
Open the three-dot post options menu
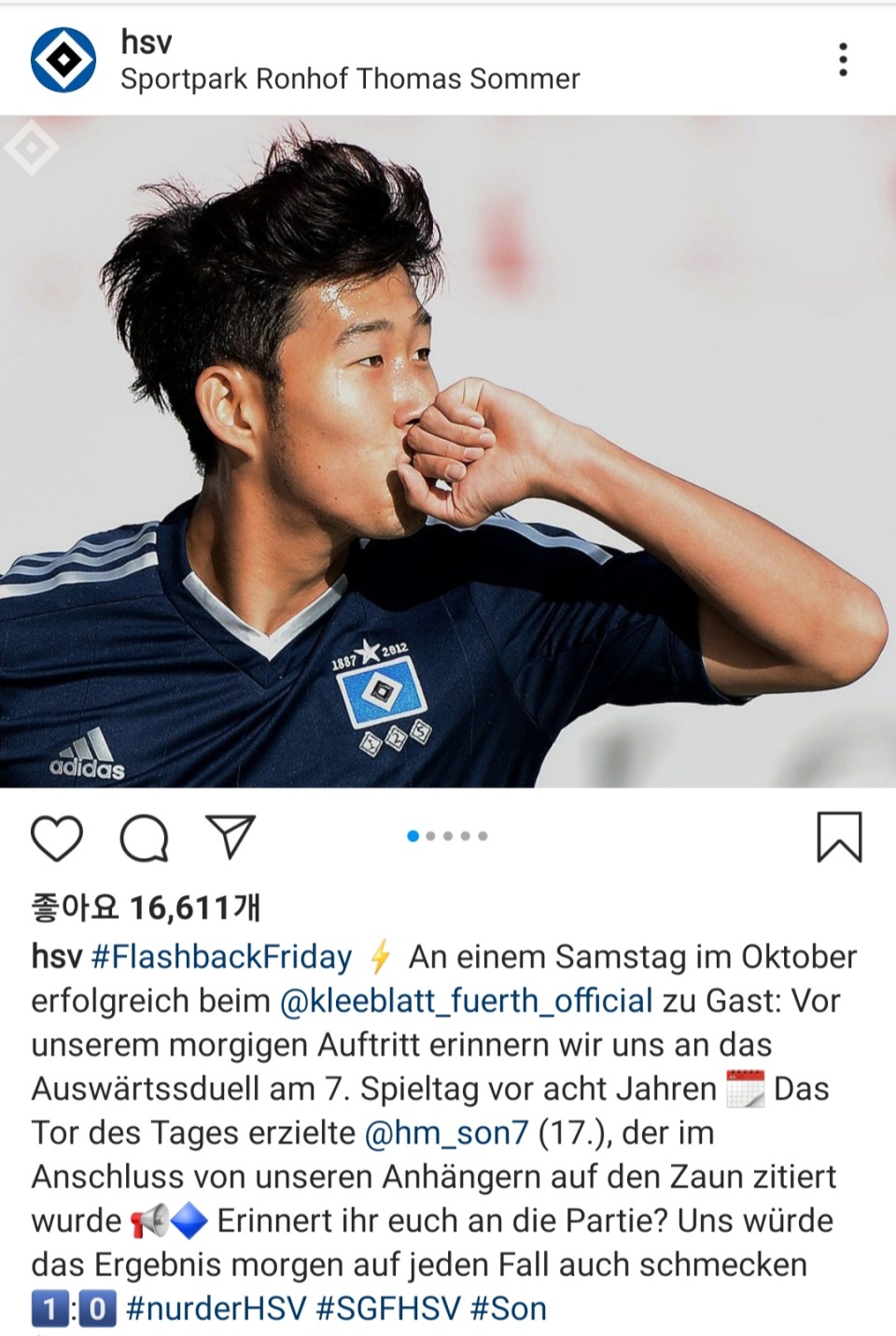(x=843, y=60)
